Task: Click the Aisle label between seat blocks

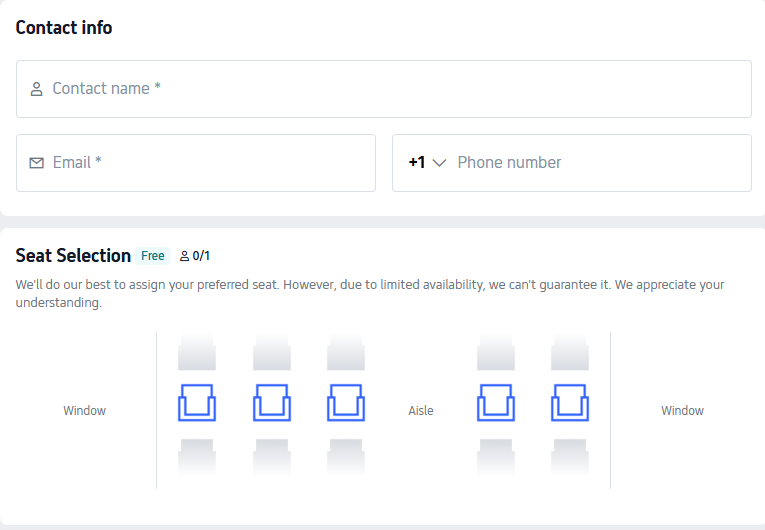Action: pyautogui.click(x=421, y=411)
